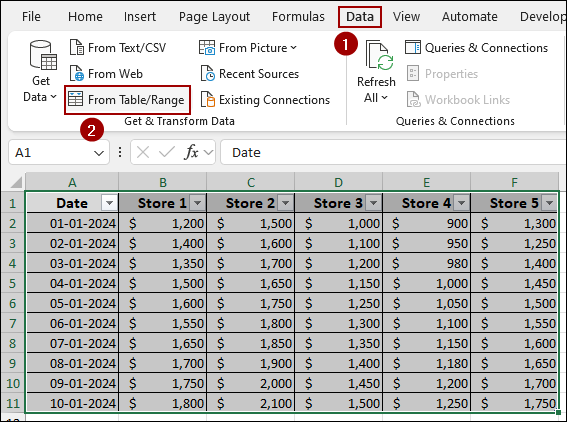Viewport: 567px width, 422px height.
Task: Expand the Refresh All dropdown arrow
Action: coord(384,98)
